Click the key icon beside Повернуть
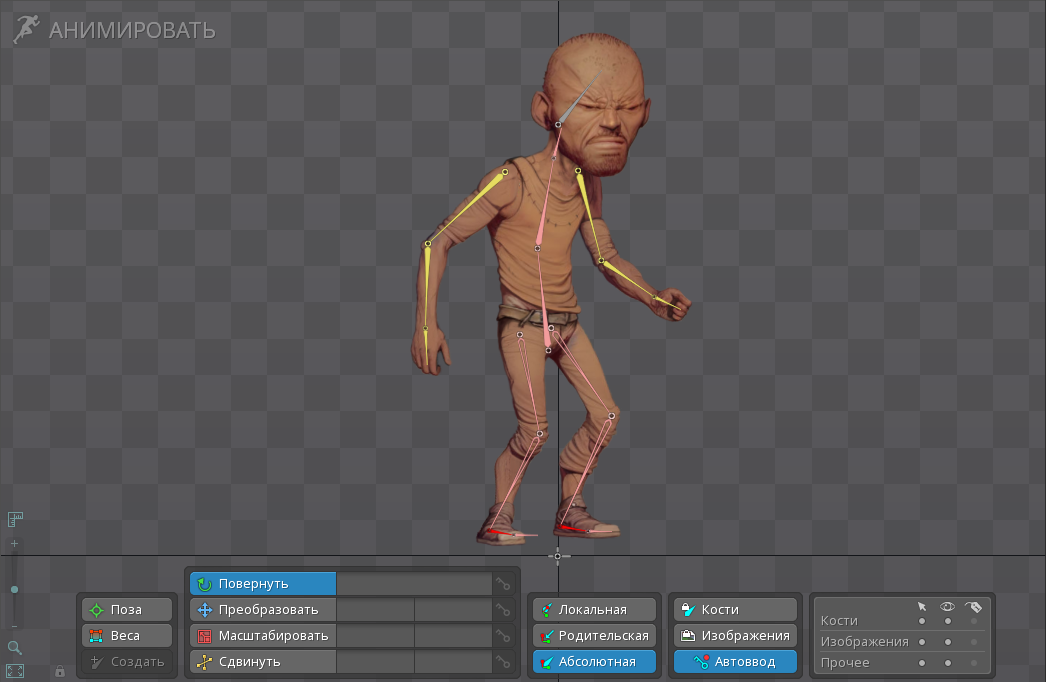The height and width of the screenshot is (682, 1046). 503,584
